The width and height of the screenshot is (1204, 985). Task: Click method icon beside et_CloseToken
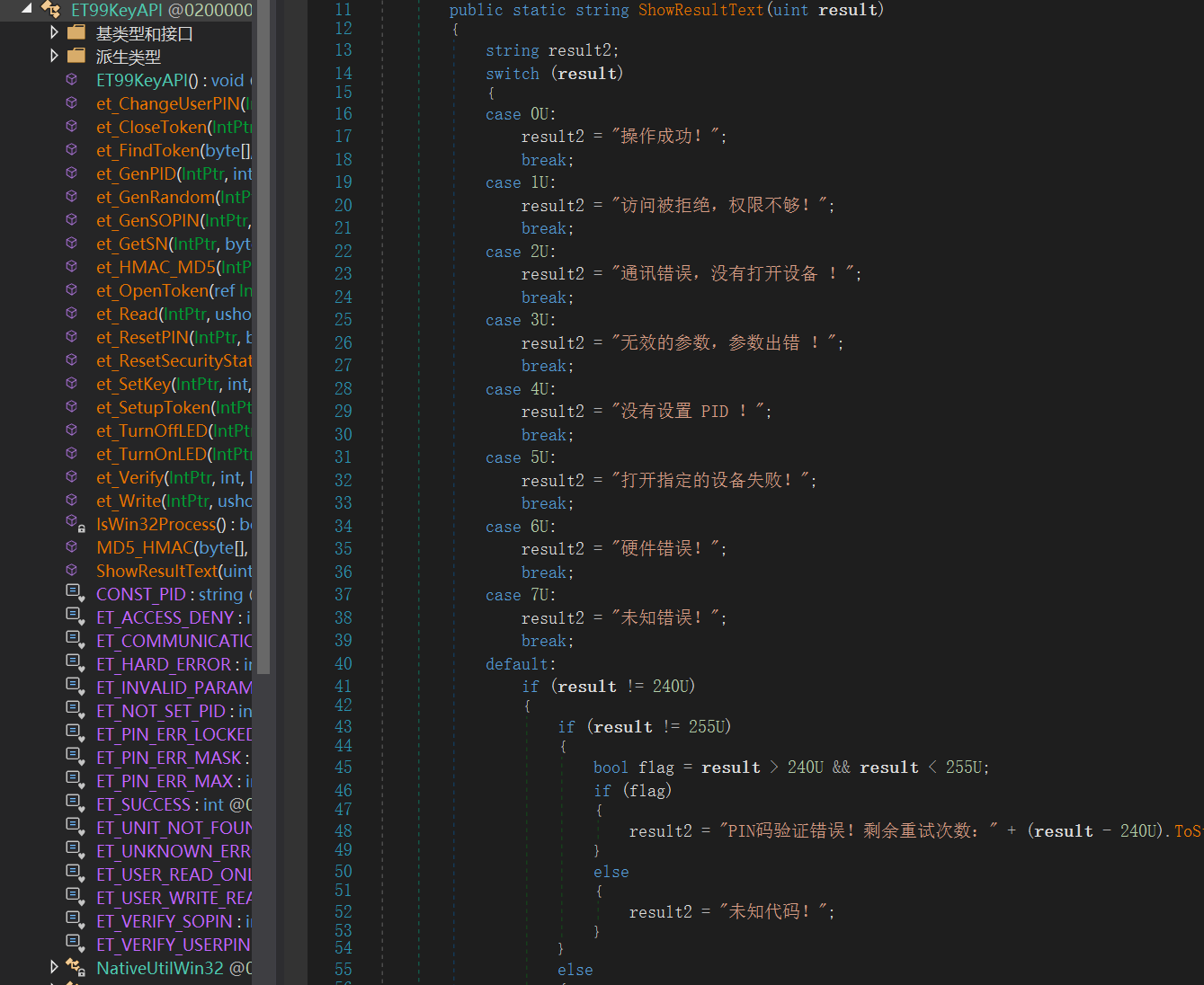coord(72,126)
